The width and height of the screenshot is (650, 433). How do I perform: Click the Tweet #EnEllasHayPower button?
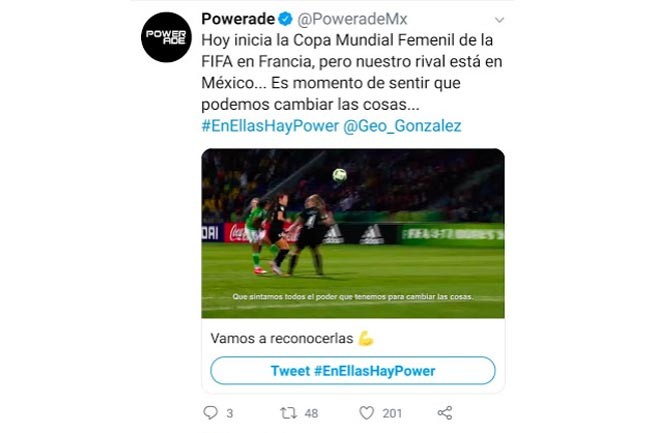point(353,370)
